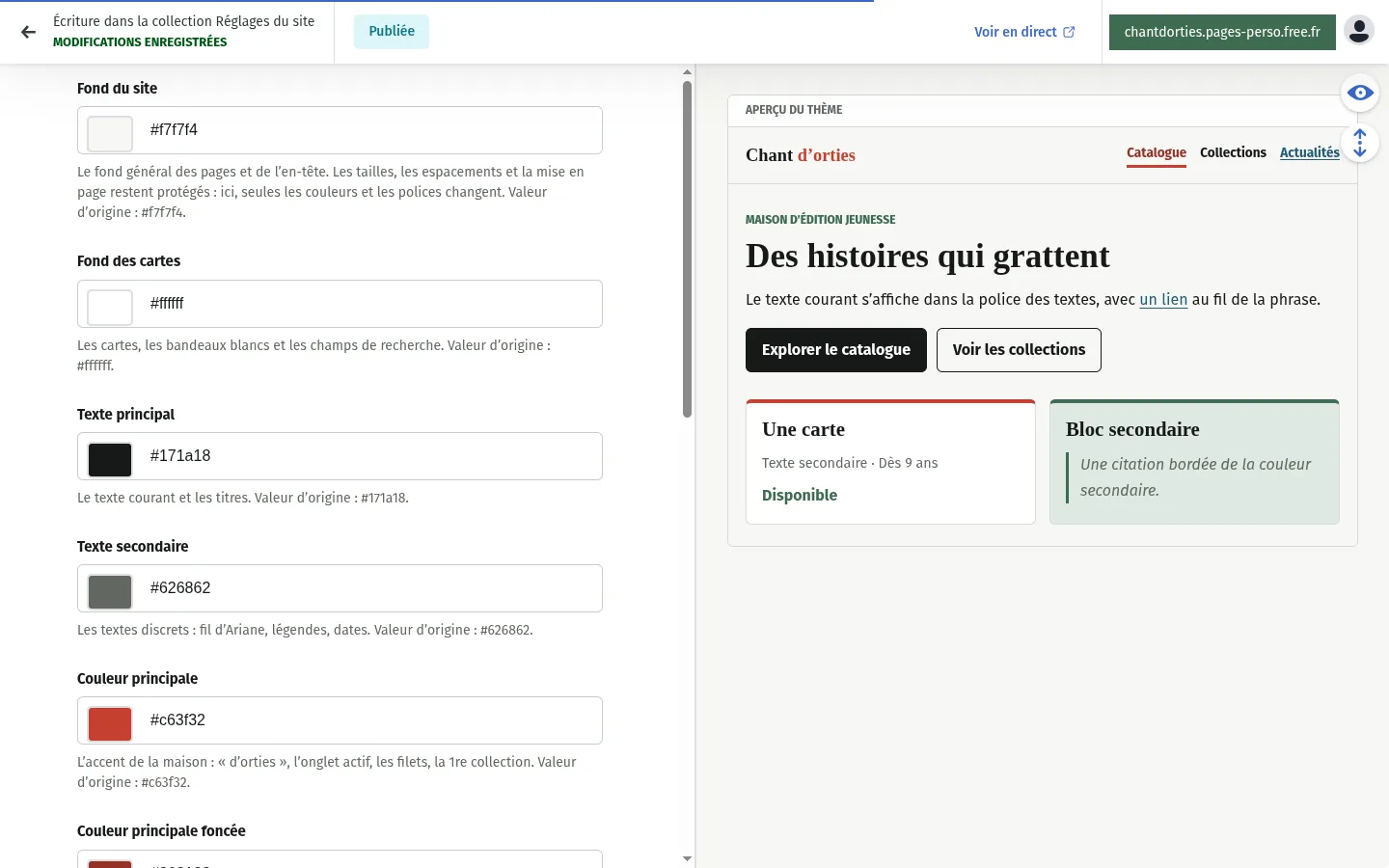The image size is (1389, 868).
Task: Open the Texte secondaire grey swatch
Action: [110, 591]
